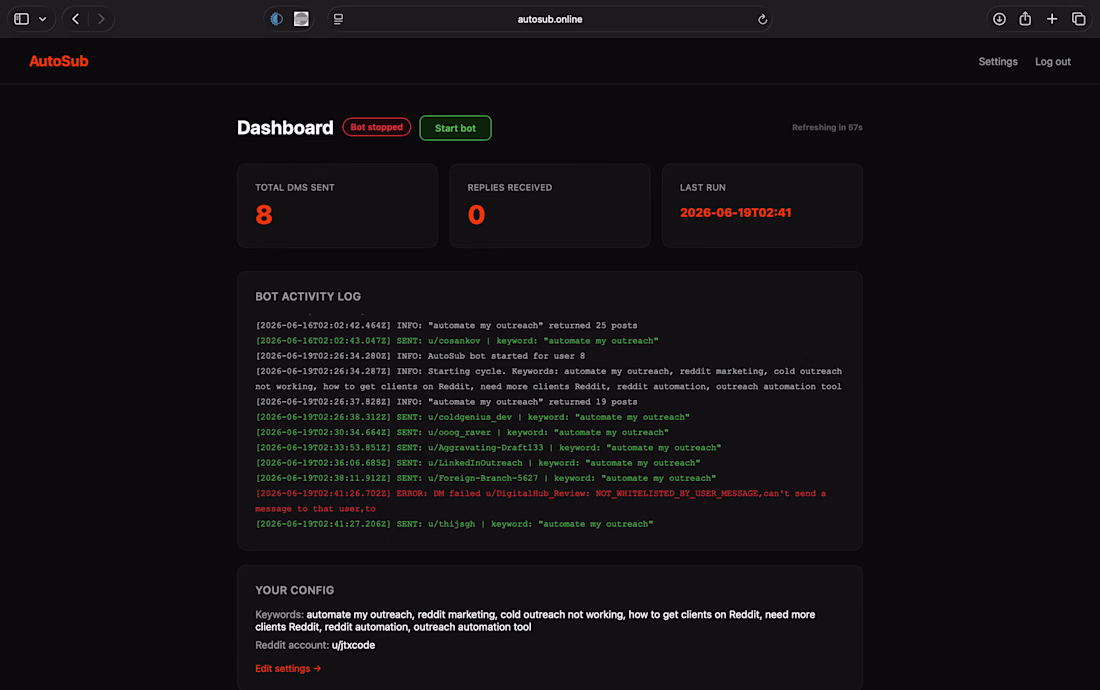This screenshot has height=690, width=1100.
Task: Select the Last Run timestamp 2026-06-19T02:41
Action: click(x=735, y=212)
